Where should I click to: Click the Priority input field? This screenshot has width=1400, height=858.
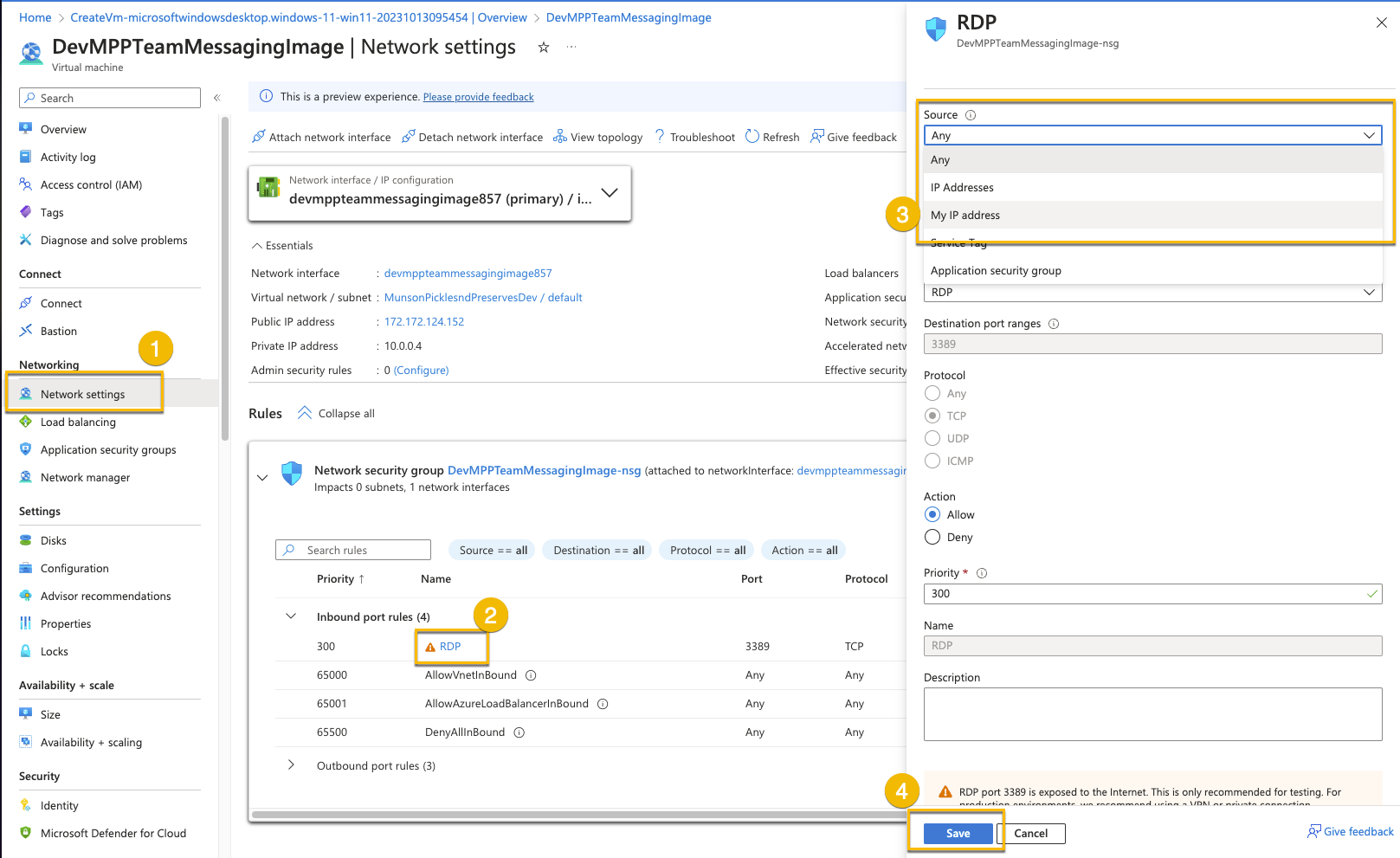click(1152, 594)
